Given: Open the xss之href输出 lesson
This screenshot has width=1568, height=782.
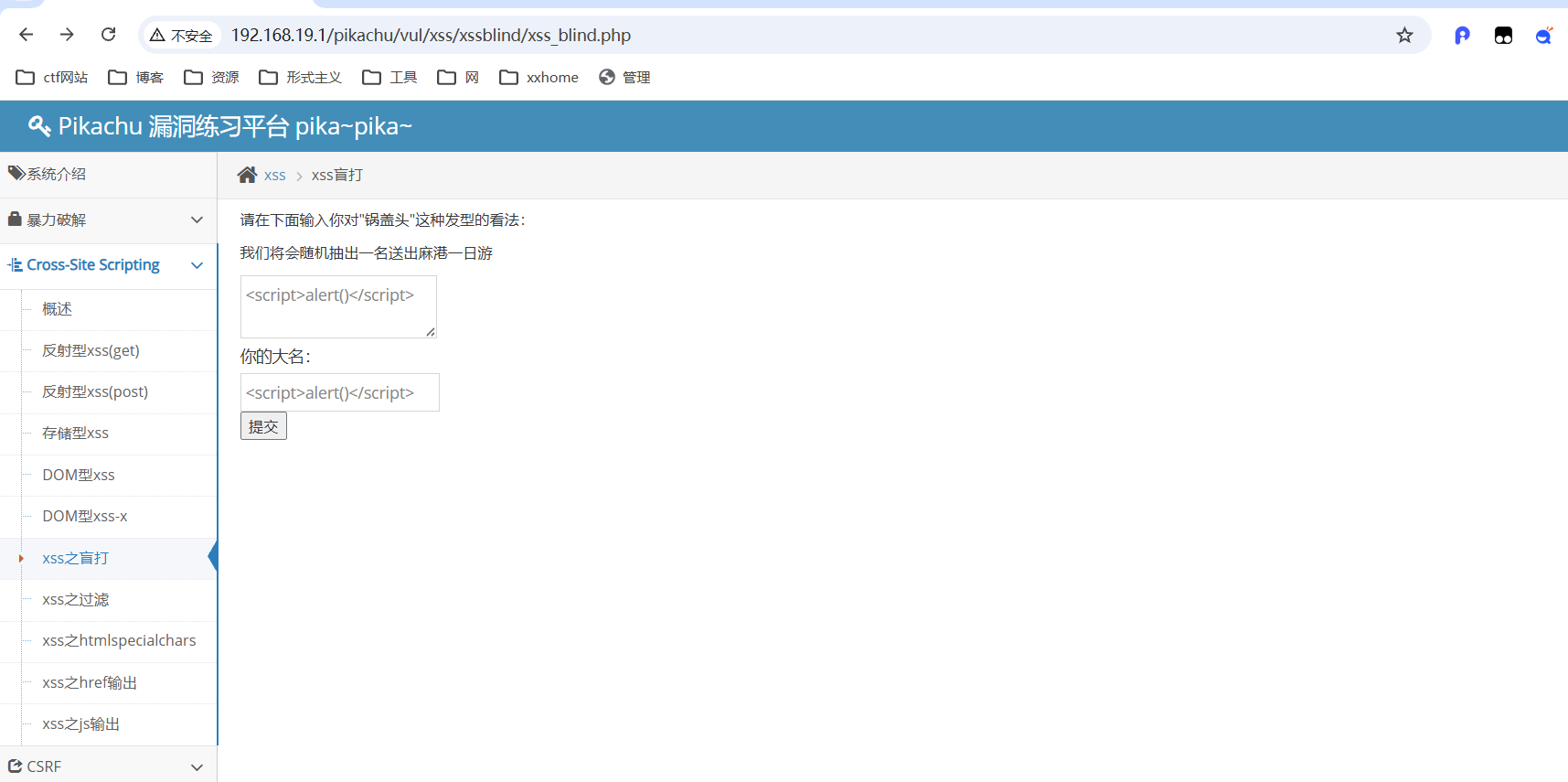Looking at the screenshot, I should click(90, 682).
